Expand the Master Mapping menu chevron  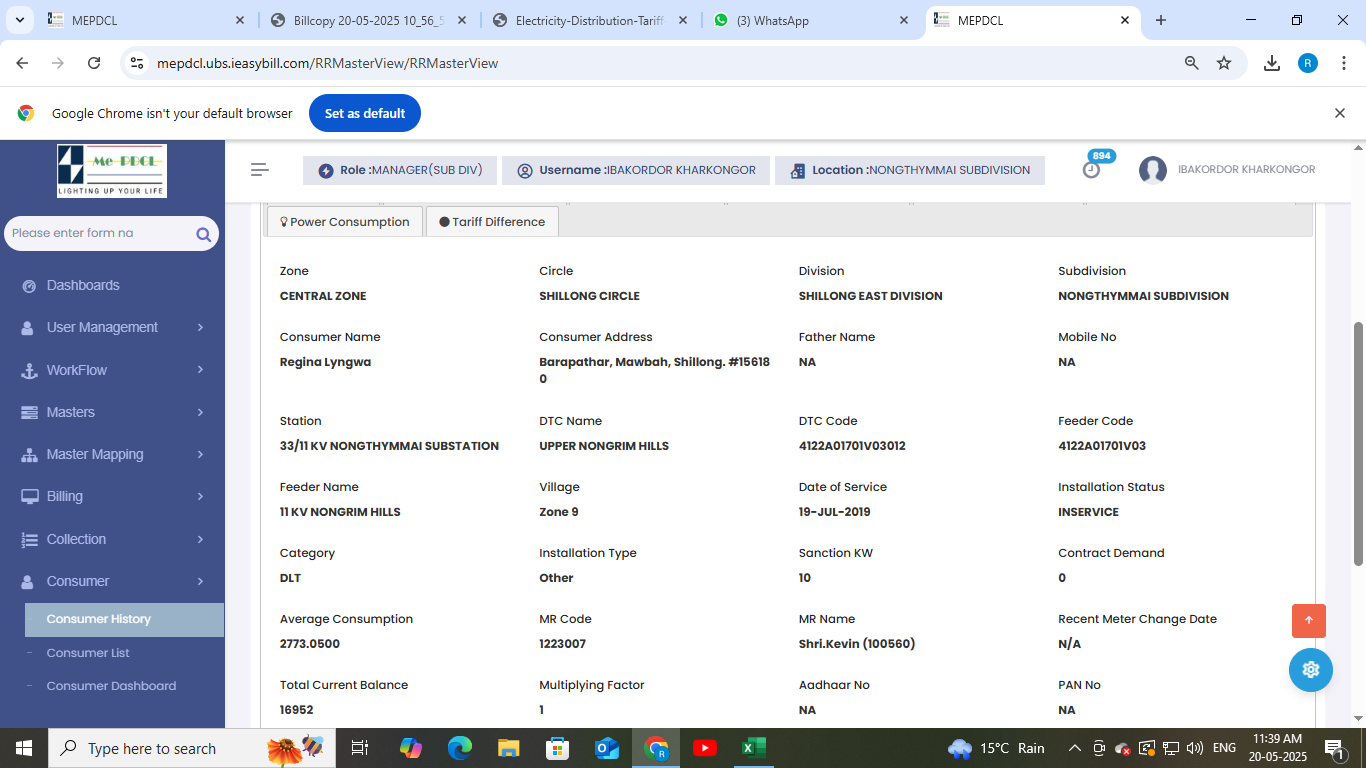tap(200, 455)
